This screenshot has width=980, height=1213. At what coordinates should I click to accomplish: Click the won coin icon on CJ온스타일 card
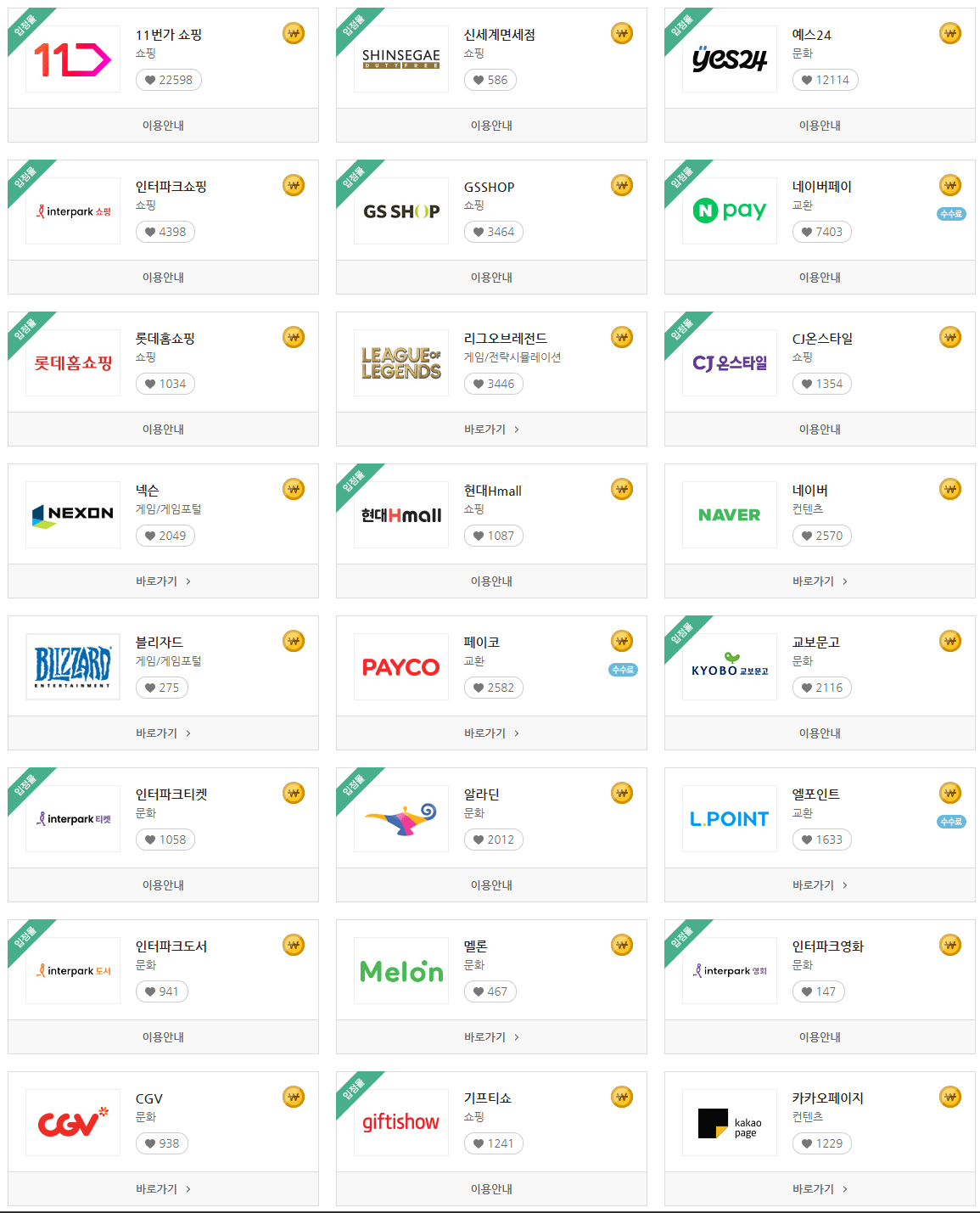pos(950,338)
